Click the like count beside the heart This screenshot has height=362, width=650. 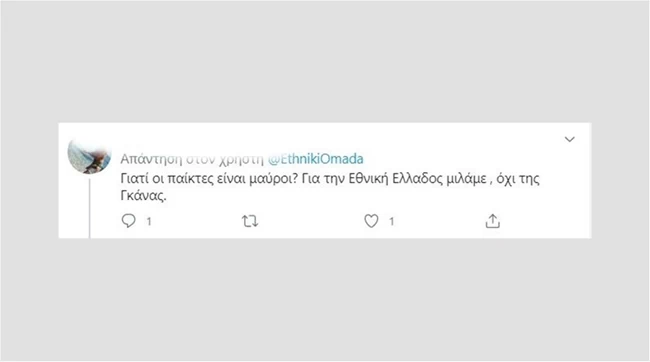tap(391, 221)
